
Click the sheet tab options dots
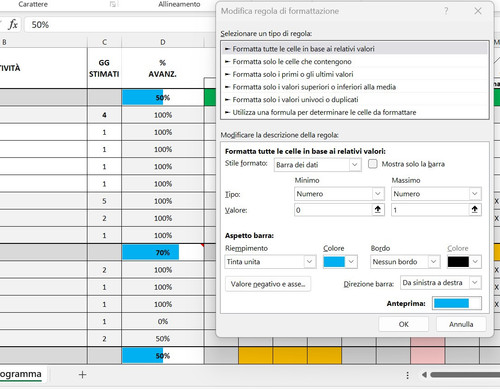(x=407, y=375)
